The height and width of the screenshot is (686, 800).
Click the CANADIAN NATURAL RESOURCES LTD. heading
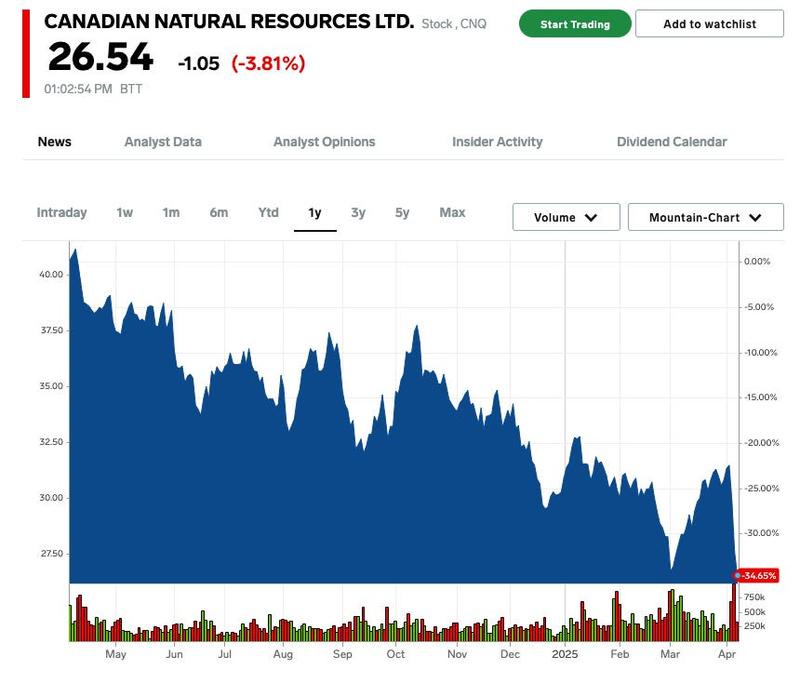click(x=229, y=21)
